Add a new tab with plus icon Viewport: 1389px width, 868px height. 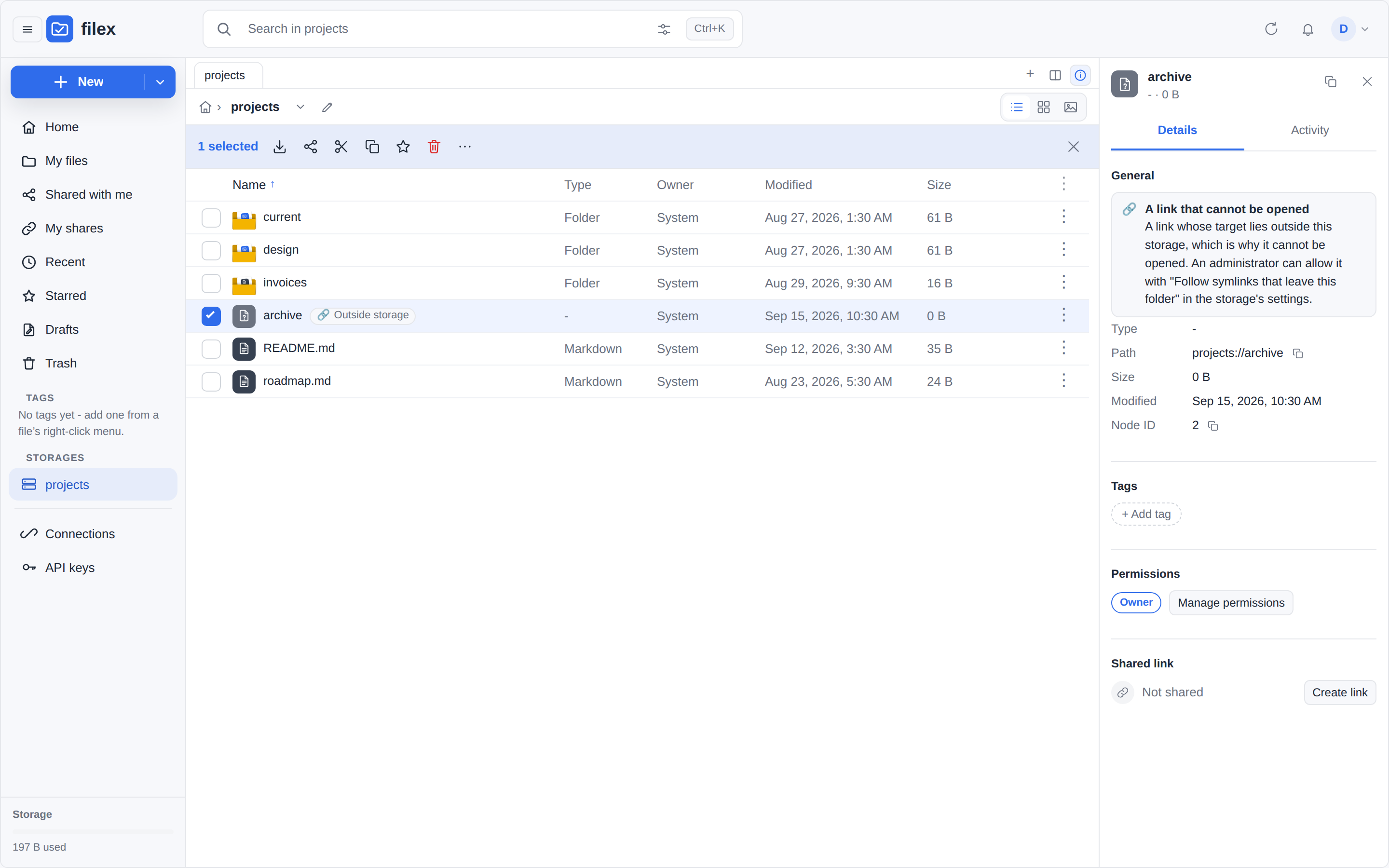(x=1030, y=74)
